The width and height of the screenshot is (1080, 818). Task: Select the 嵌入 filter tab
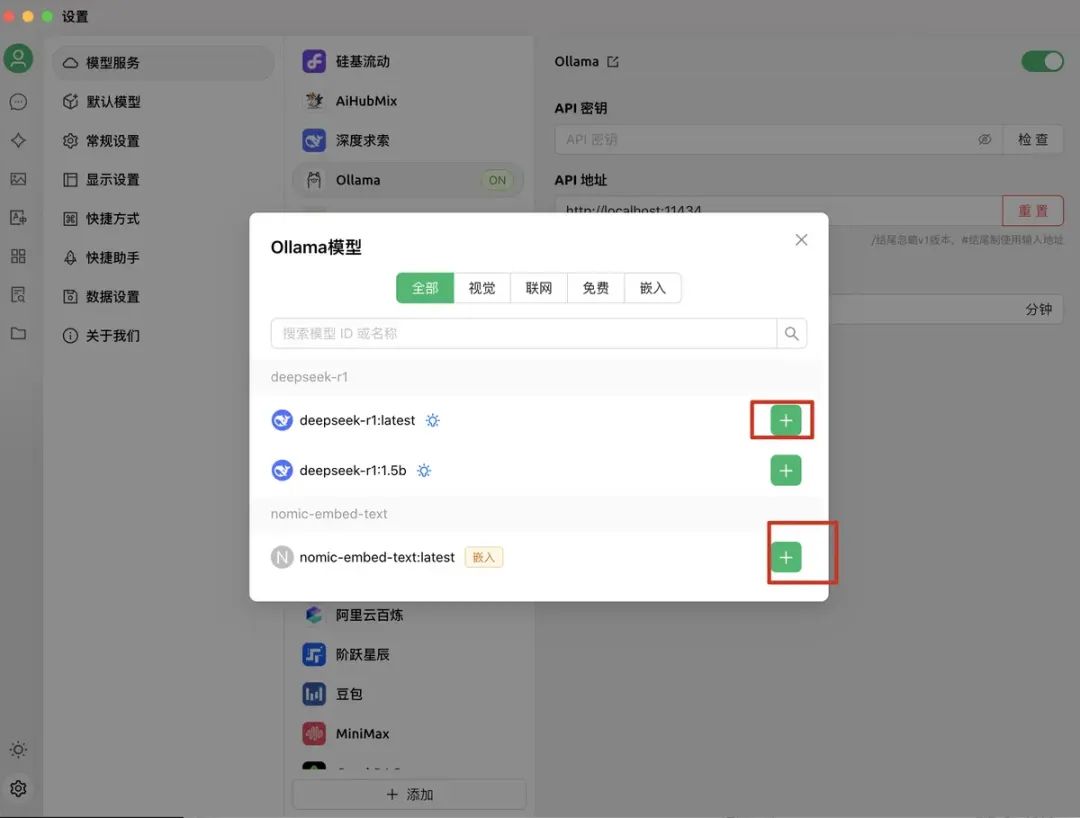[652, 288]
